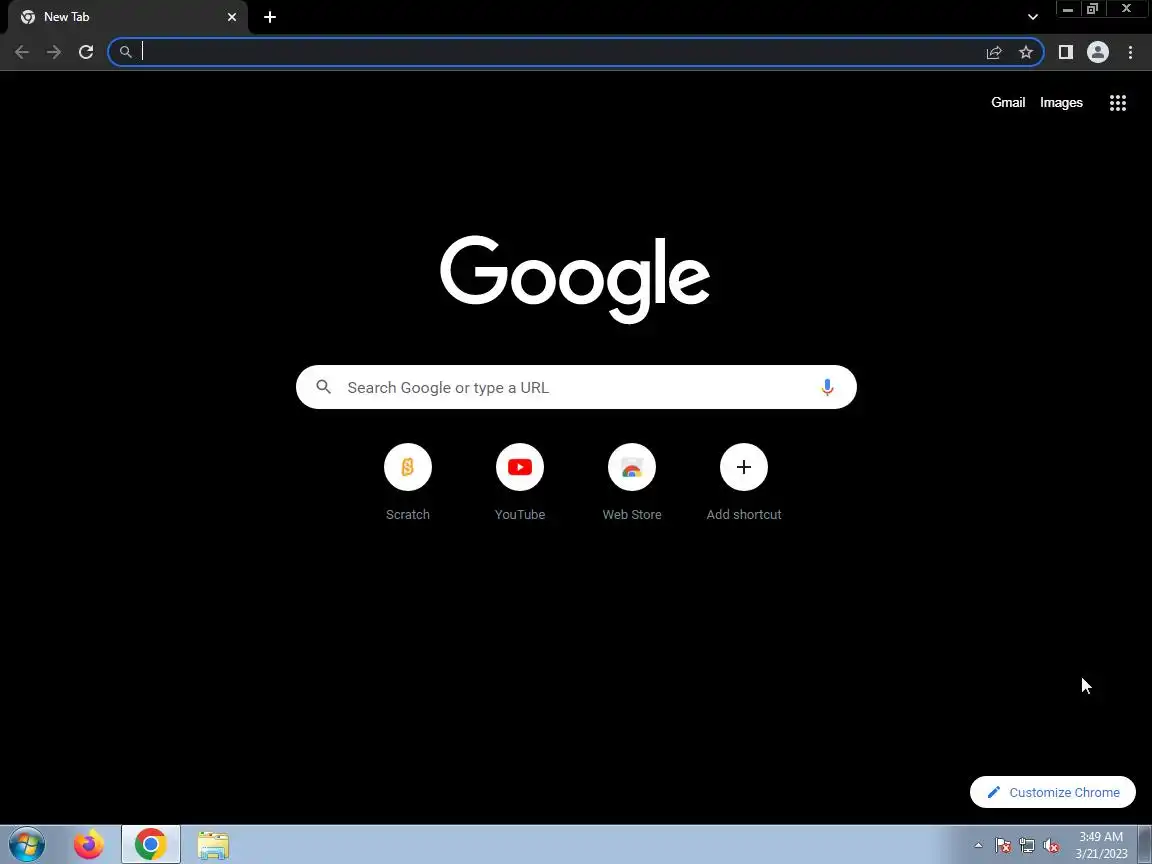Image resolution: width=1152 pixels, height=864 pixels.
Task: Open File Explorer from taskbar
Action: 213,845
